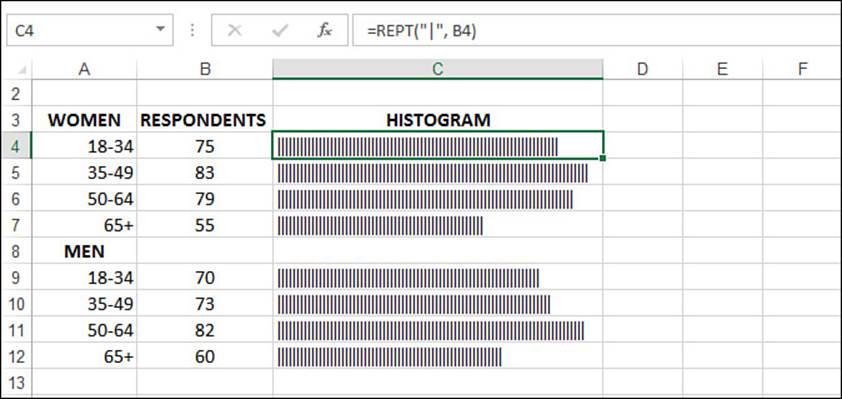842x399 pixels.
Task: Click the histogram bar cell in row 10
Action: coord(438,304)
